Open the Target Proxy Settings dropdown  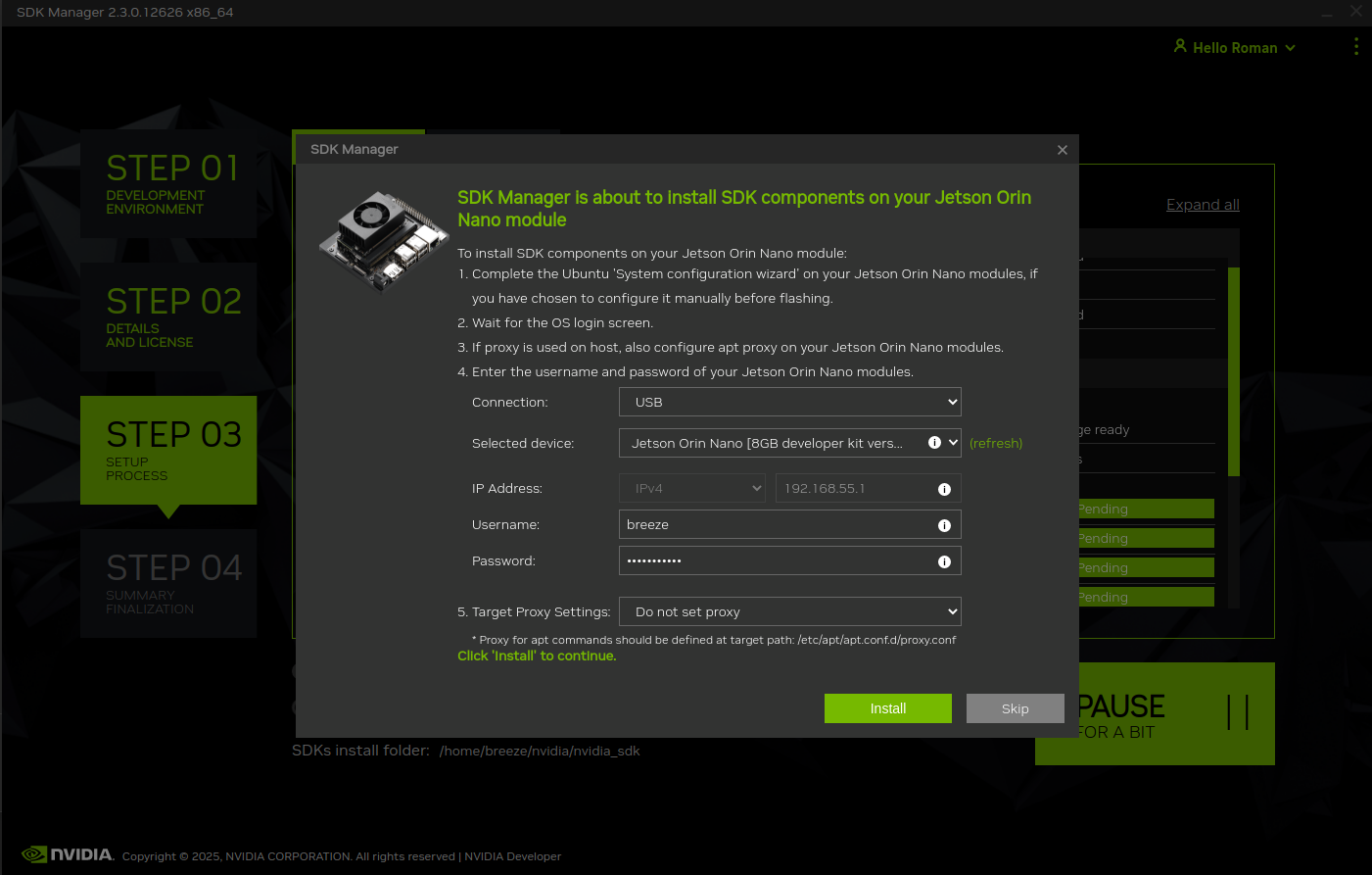point(789,611)
